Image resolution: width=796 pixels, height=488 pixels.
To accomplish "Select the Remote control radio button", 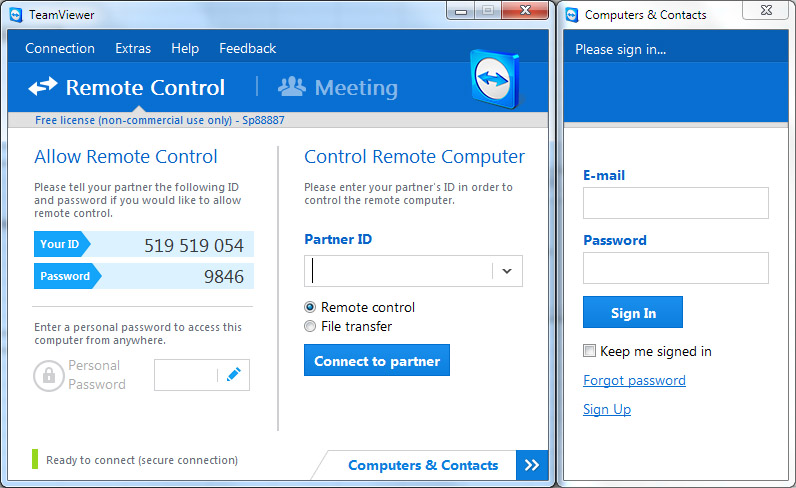I will (x=310, y=307).
